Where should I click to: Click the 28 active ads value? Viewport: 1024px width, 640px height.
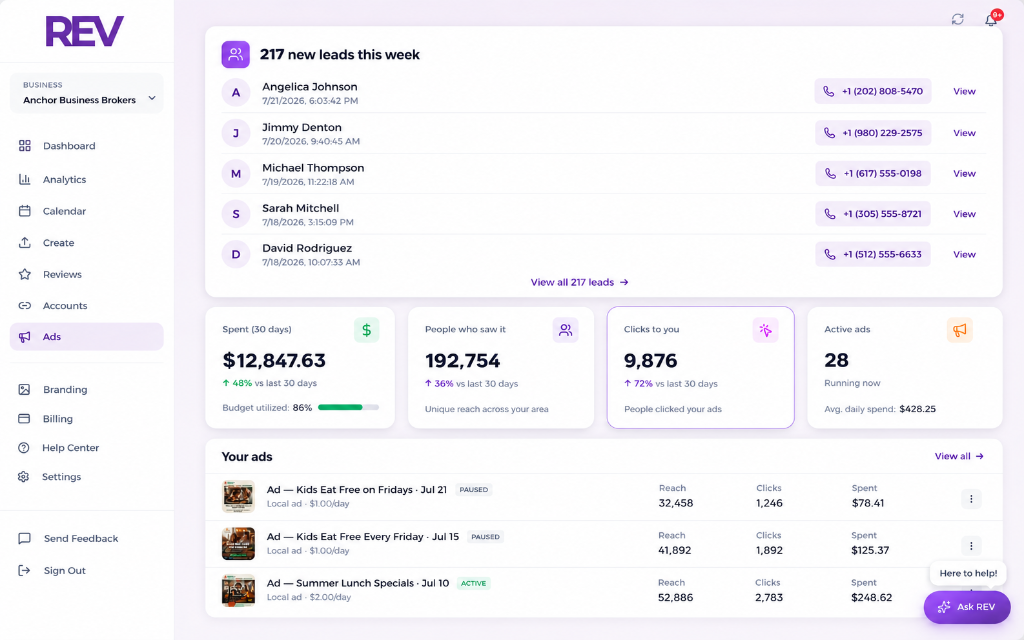pyautogui.click(x=836, y=360)
